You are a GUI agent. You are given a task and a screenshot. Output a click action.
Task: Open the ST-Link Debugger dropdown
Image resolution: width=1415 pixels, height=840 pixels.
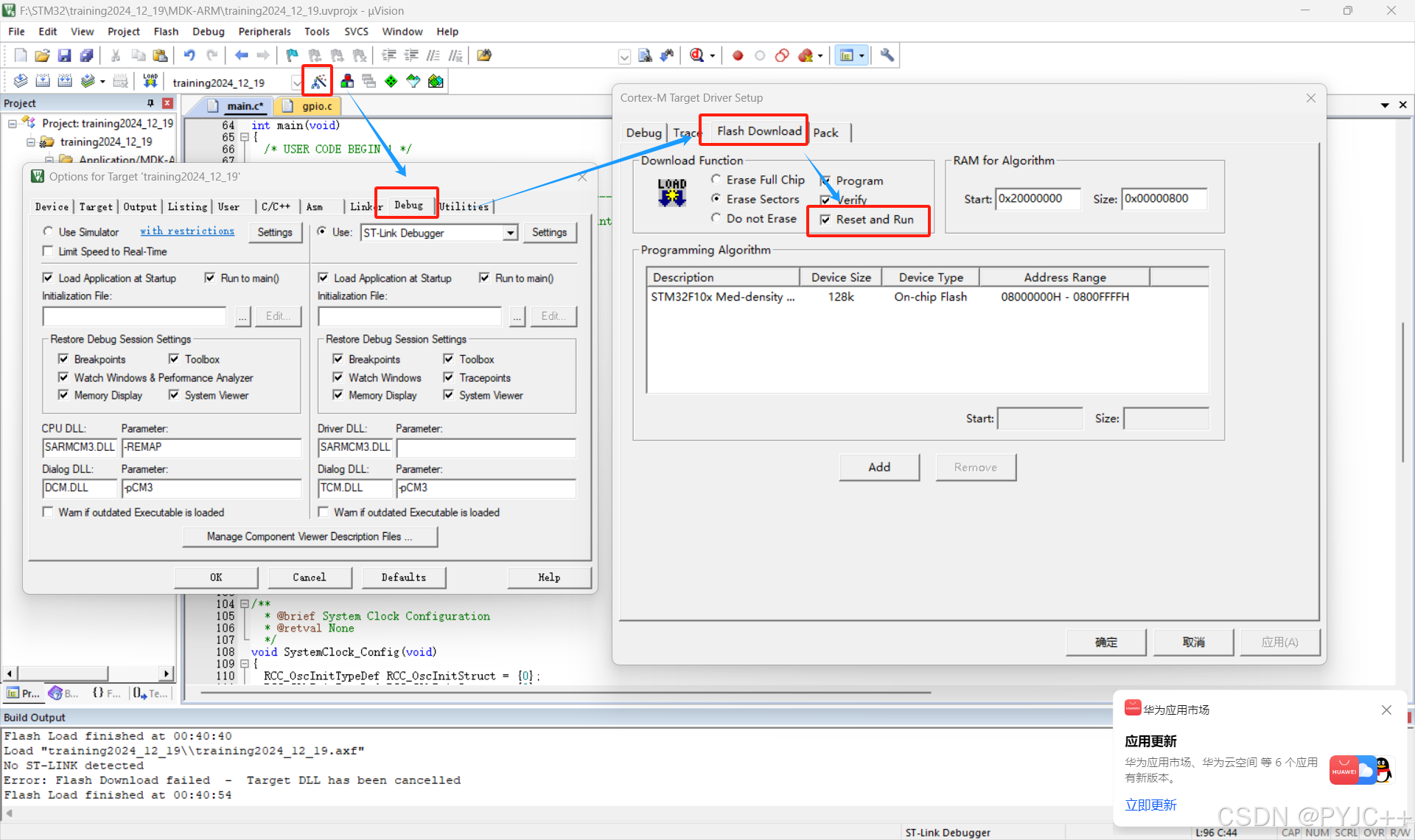click(x=510, y=233)
